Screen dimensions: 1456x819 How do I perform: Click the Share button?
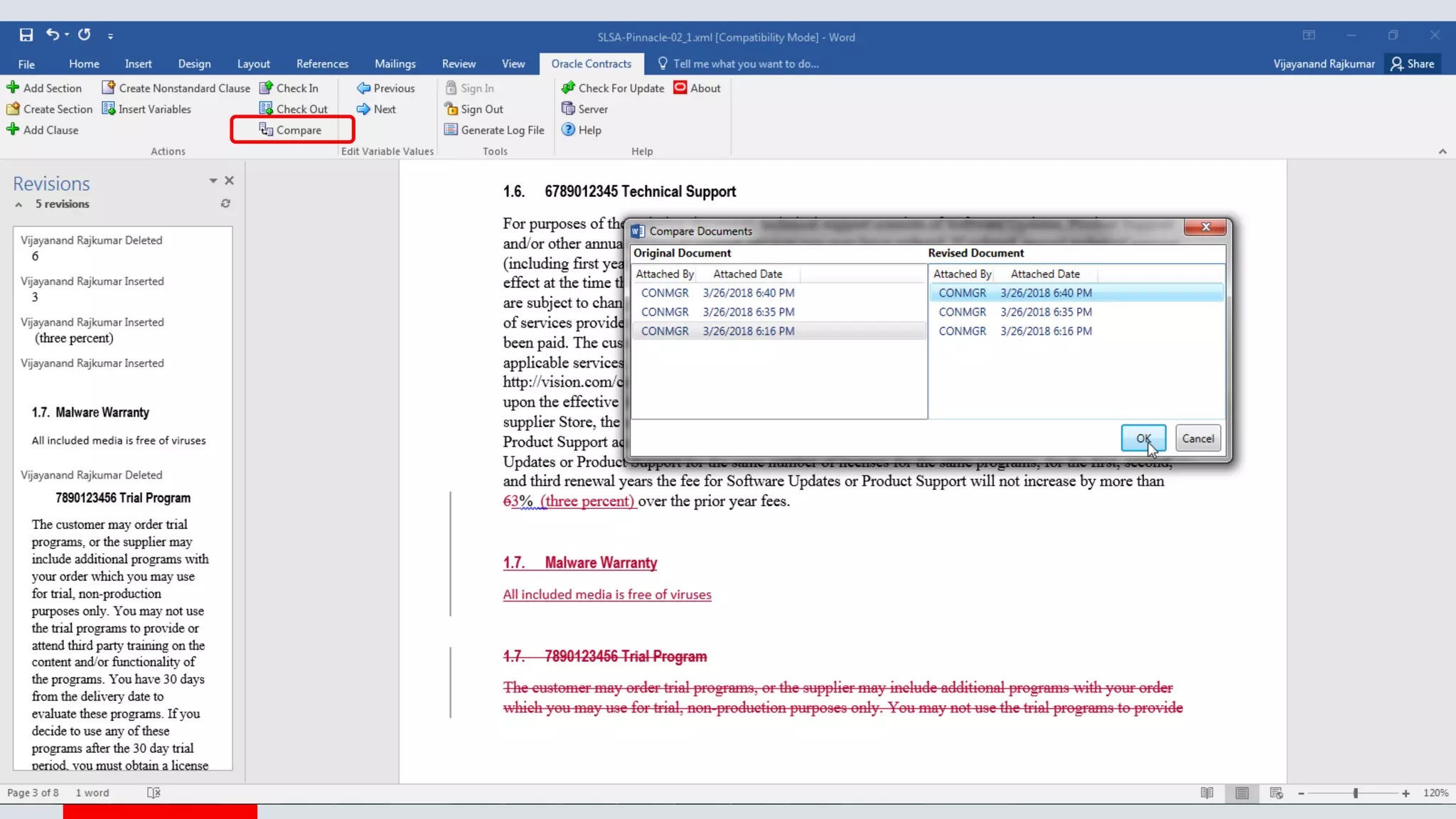(x=1413, y=64)
